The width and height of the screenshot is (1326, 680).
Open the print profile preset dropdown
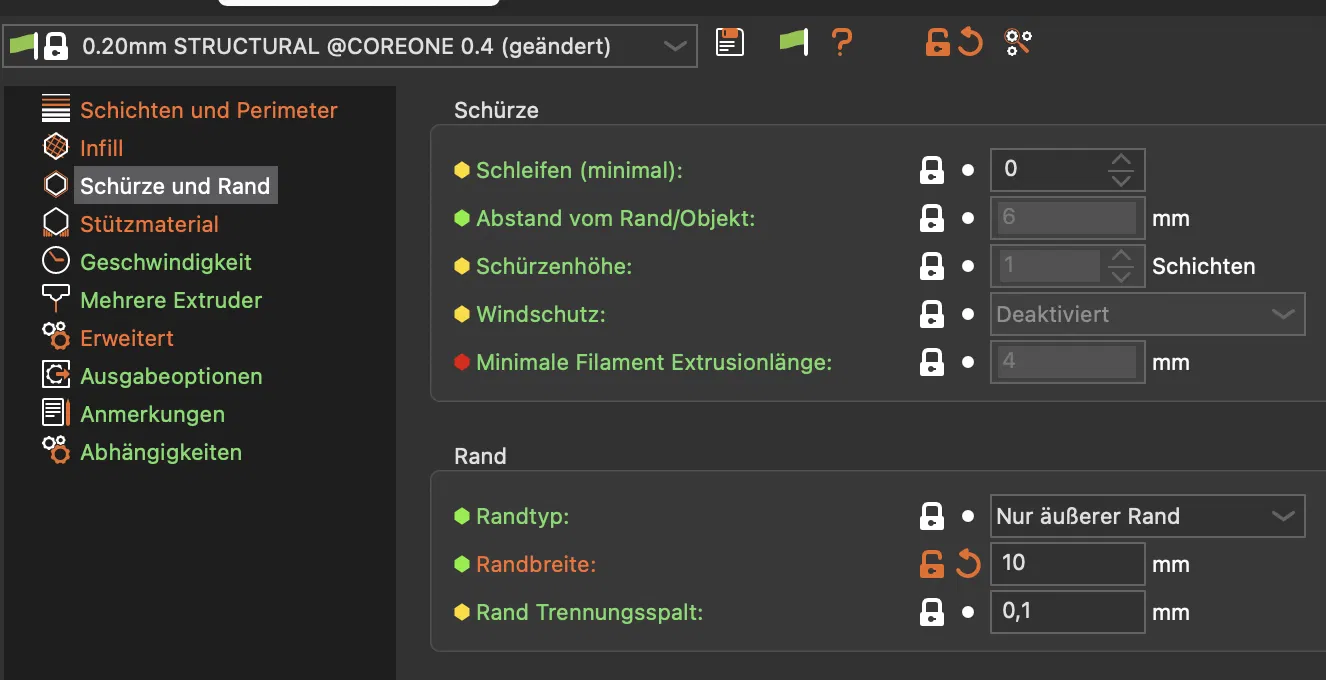click(x=350, y=46)
